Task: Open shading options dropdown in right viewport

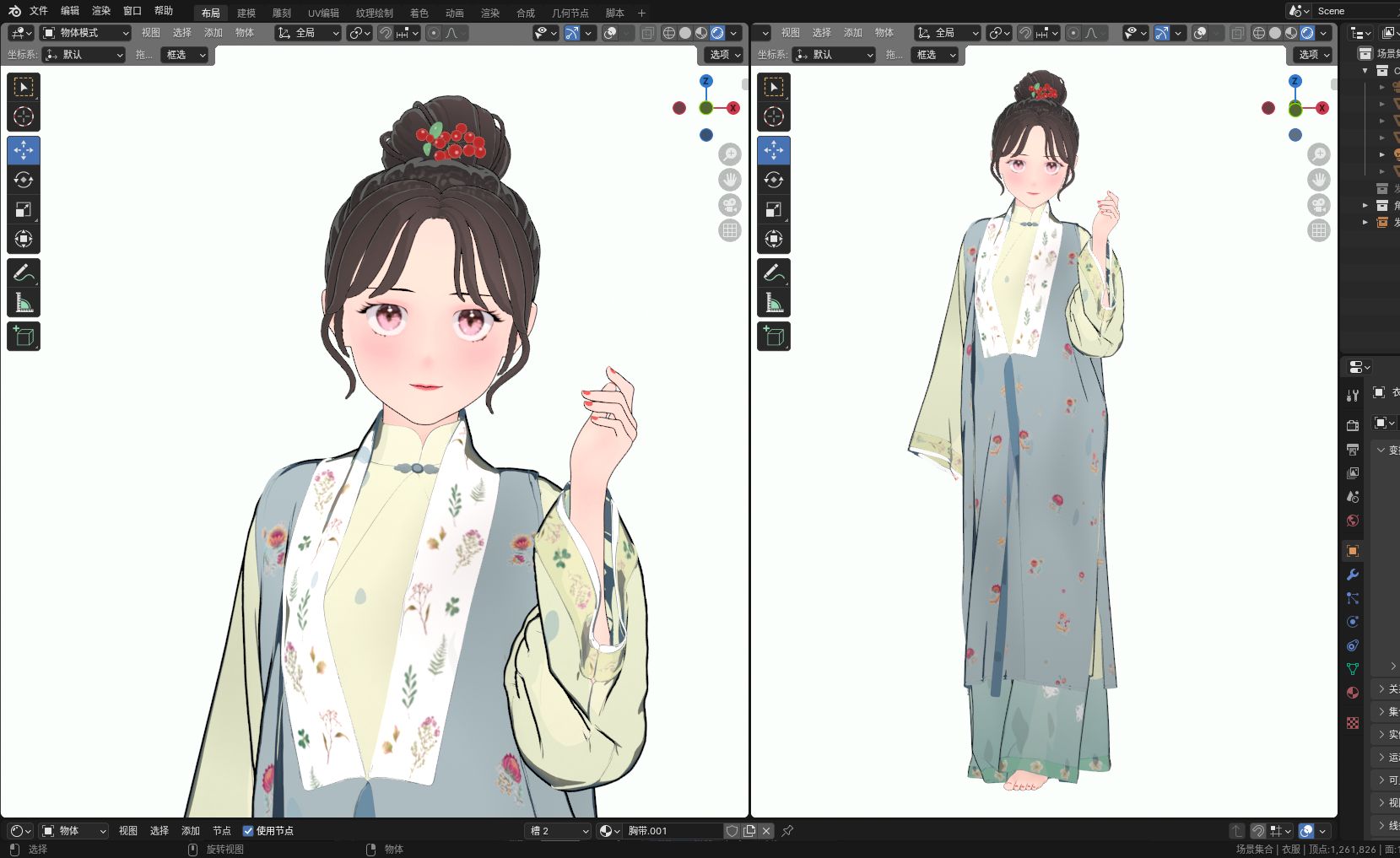Action: [x=1323, y=33]
